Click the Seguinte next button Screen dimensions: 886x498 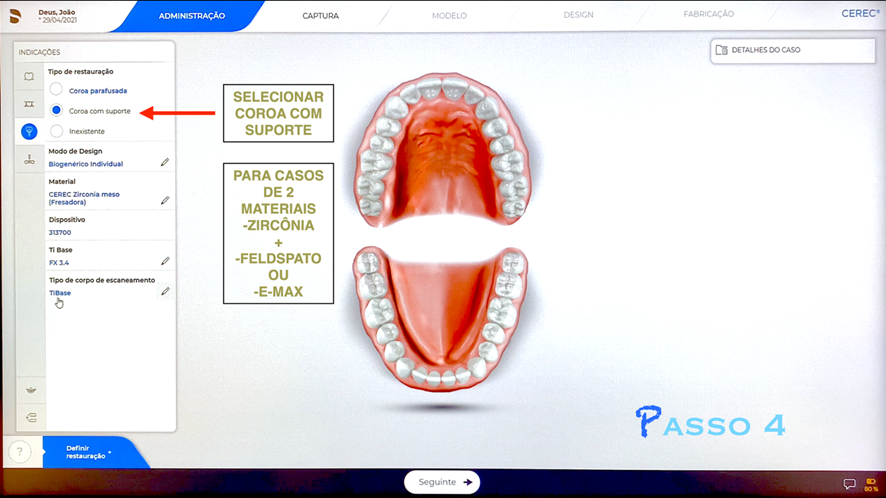coord(442,482)
